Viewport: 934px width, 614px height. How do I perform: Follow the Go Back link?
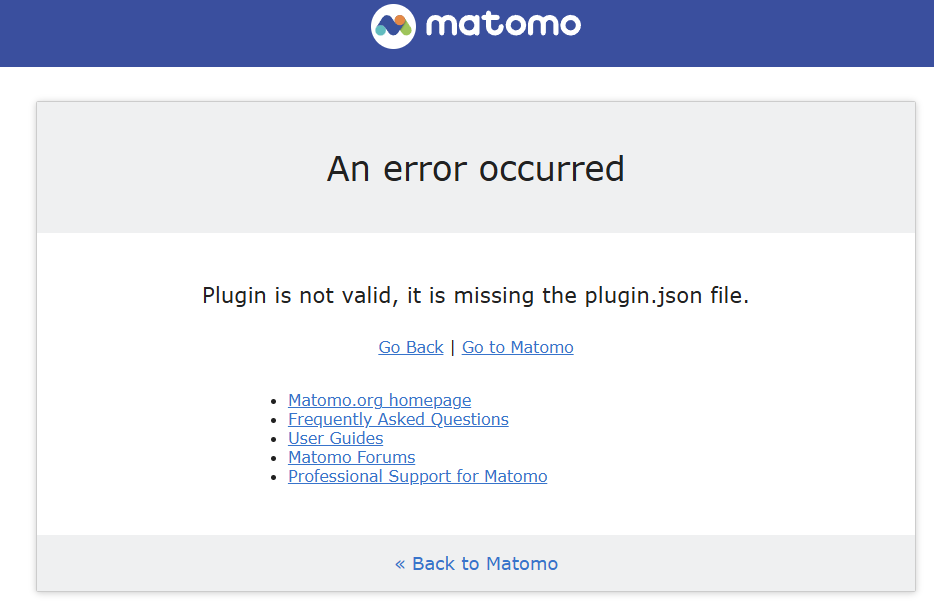tap(411, 347)
